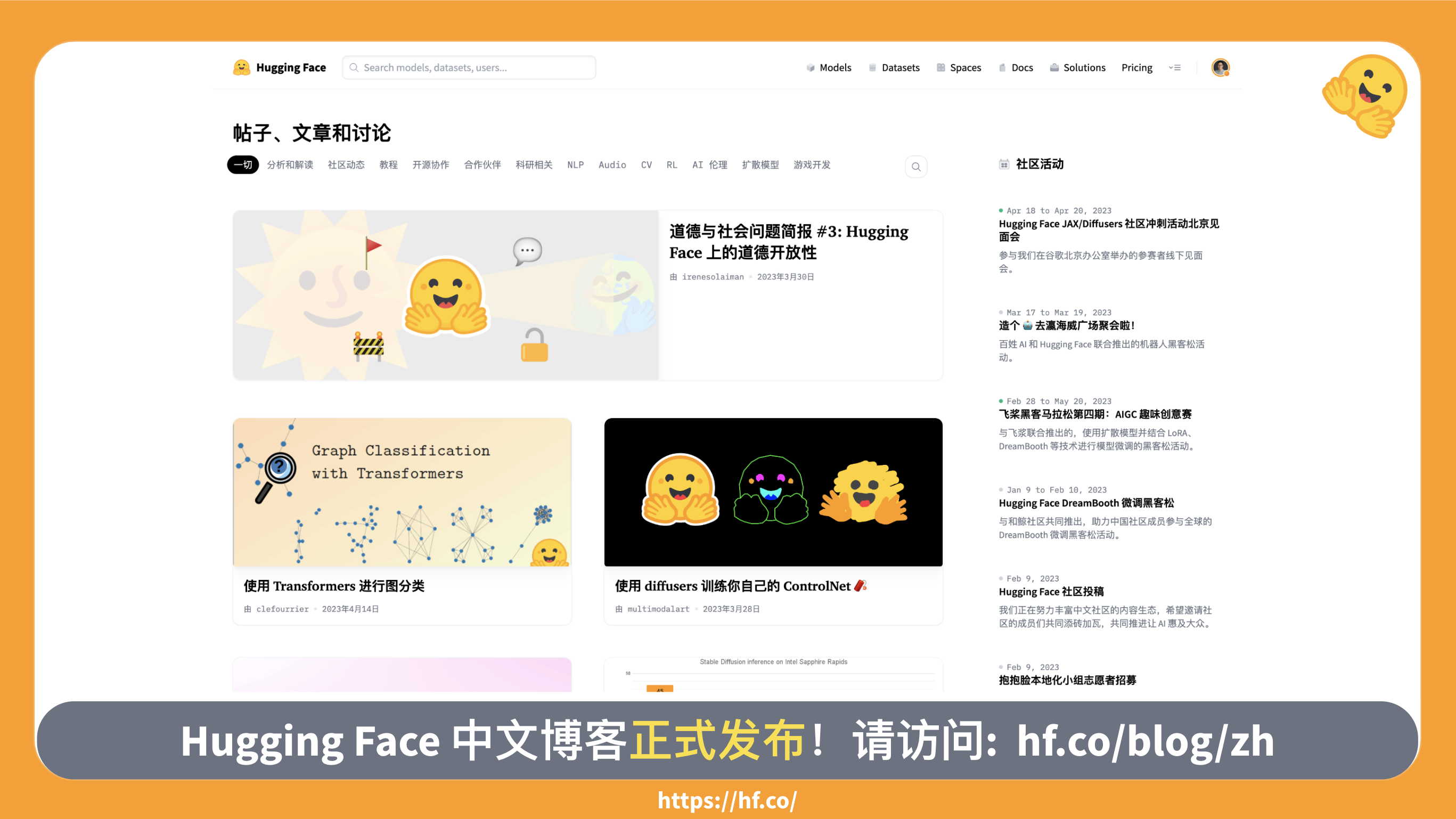The height and width of the screenshot is (819, 1456).
Task: Expand the chevron menu right of Pricing
Action: pos(1174,67)
